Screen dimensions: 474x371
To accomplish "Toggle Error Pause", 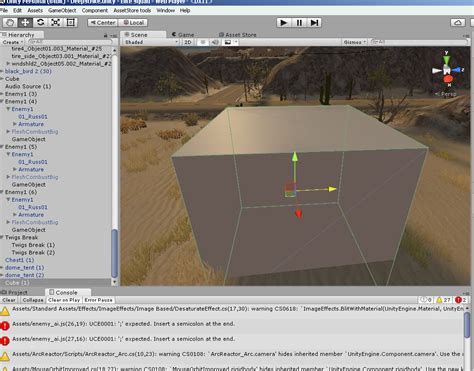I will (98, 300).
